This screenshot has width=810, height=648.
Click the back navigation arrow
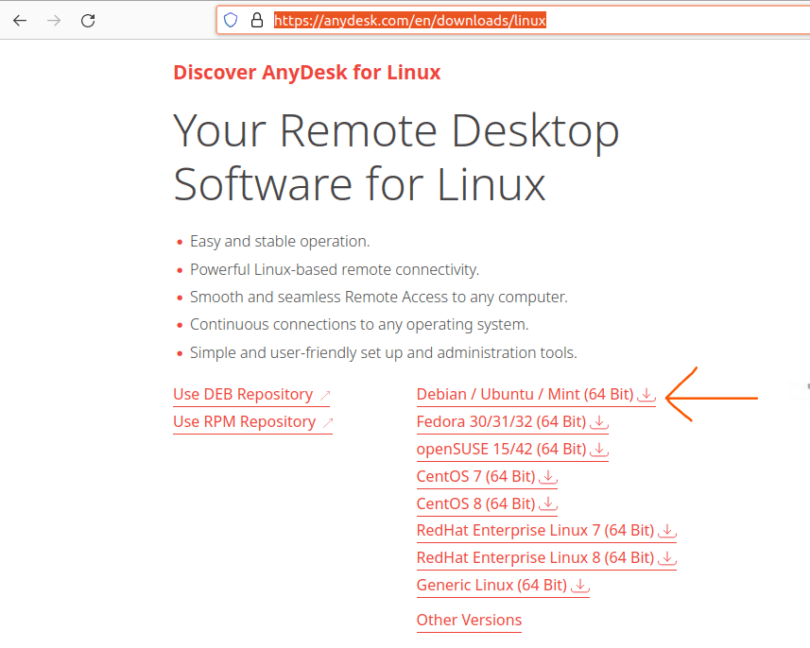[x=20, y=19]
